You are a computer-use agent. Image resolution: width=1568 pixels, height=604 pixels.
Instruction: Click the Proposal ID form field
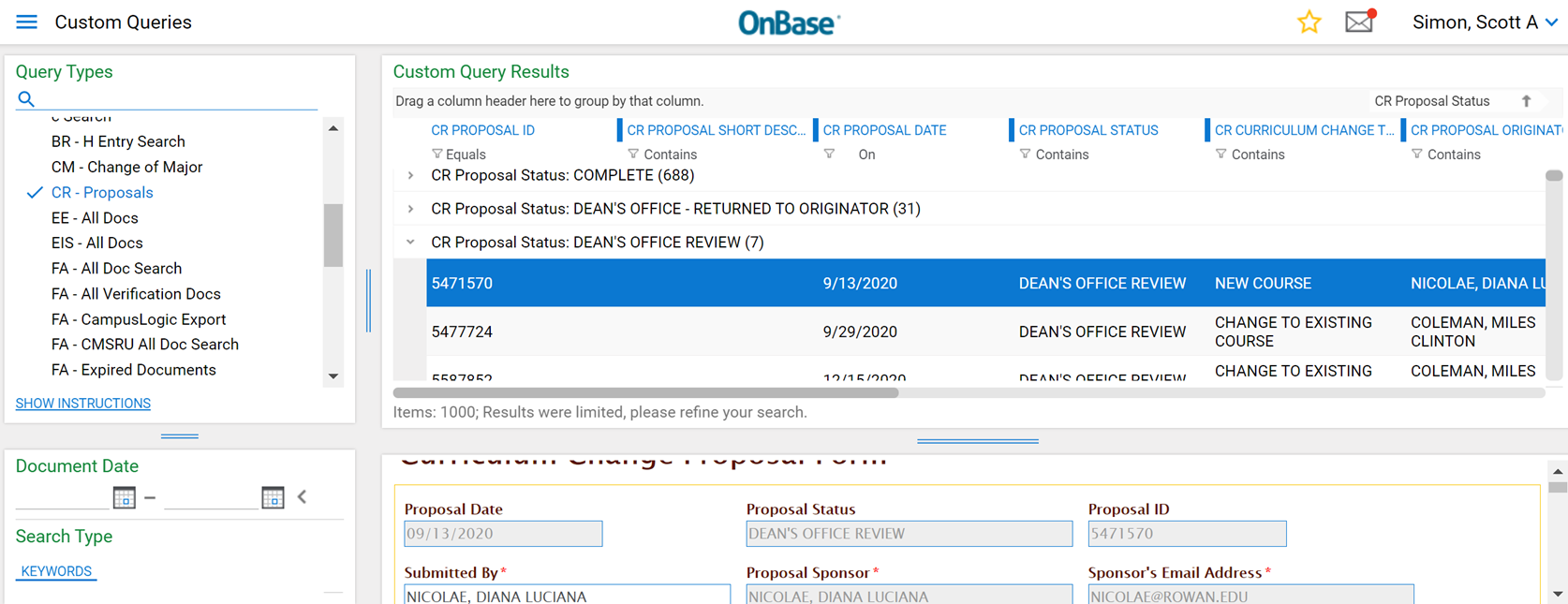click(1187, 534)
